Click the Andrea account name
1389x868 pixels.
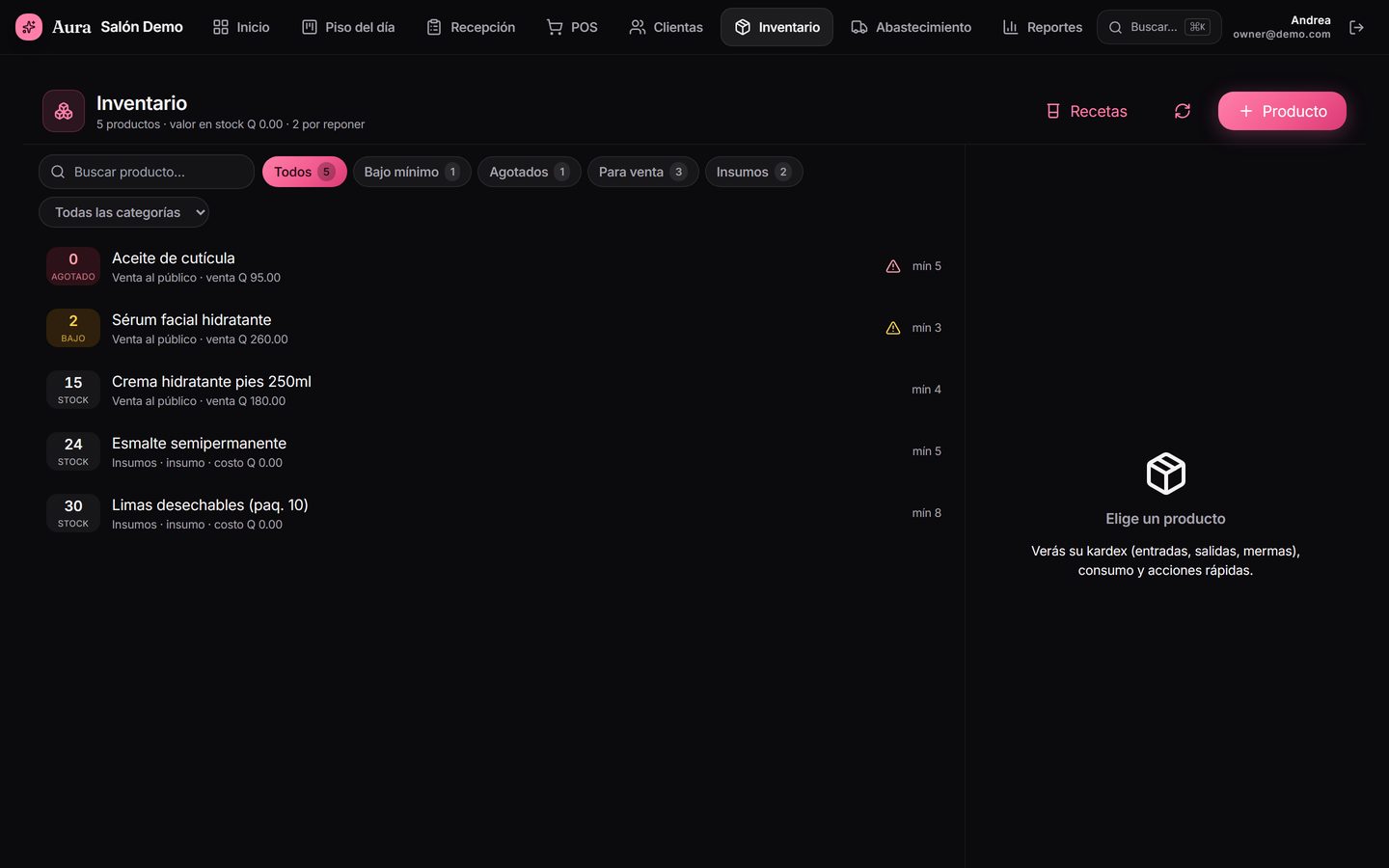click(x=1310, y=20)
